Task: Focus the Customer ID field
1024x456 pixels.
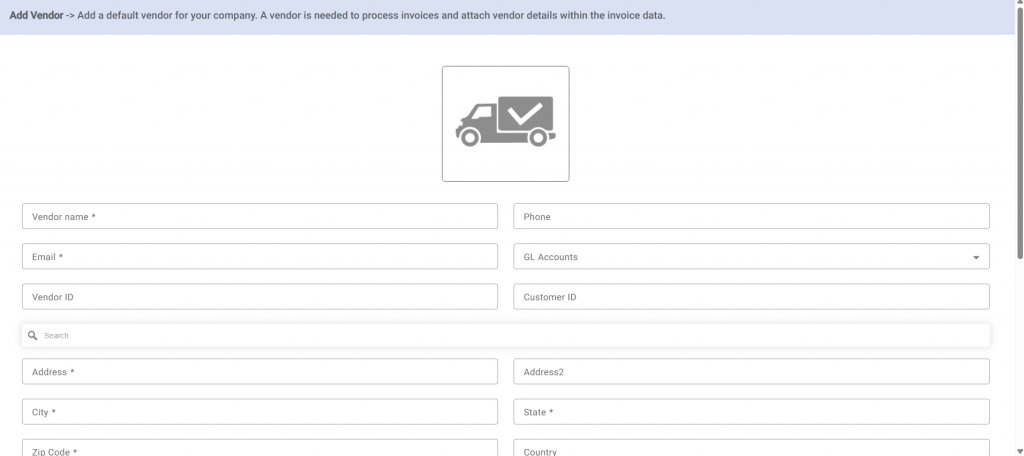Action: click(751, 297)
